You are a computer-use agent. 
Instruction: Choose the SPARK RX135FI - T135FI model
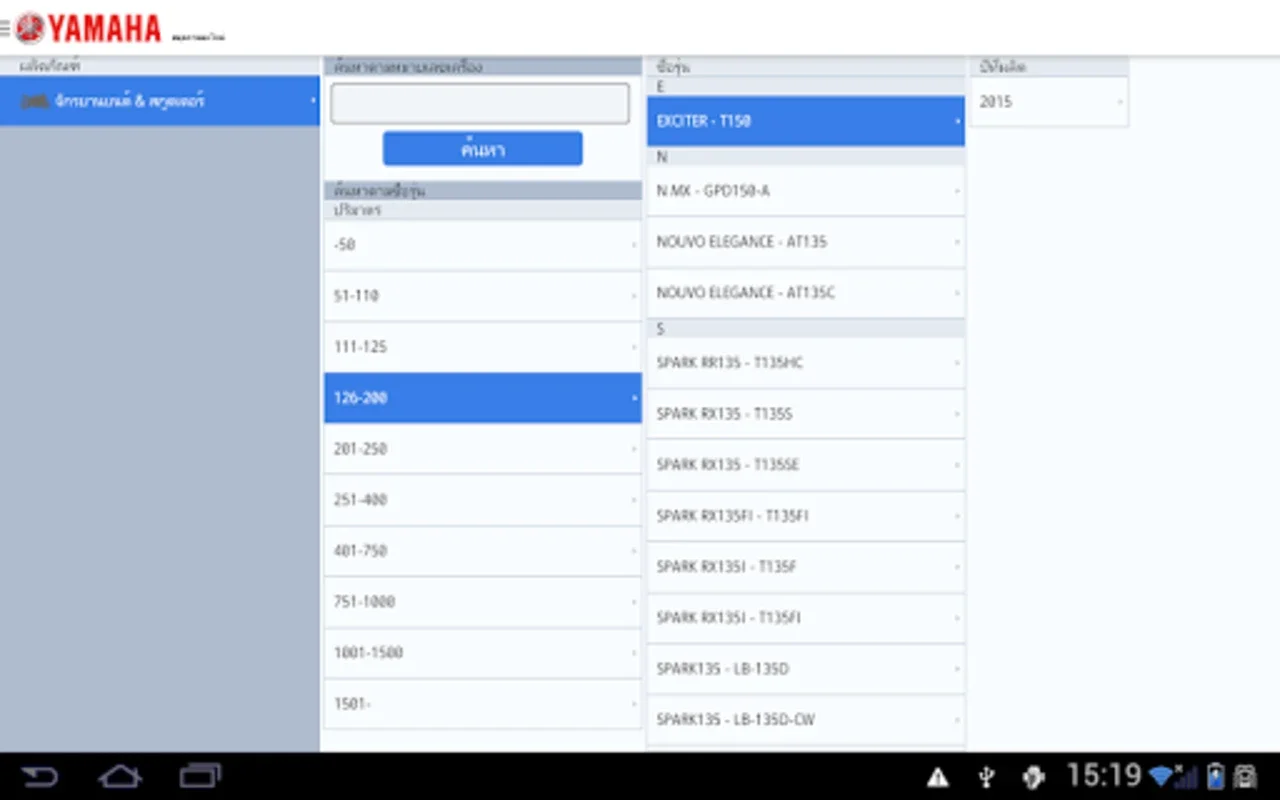806,516
